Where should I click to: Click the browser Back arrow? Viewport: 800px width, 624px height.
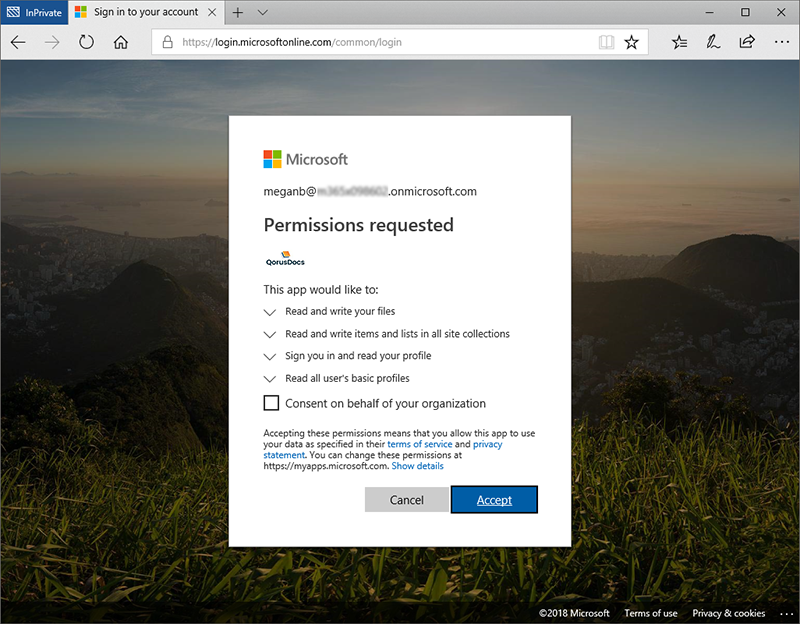[x=19, y=42]
